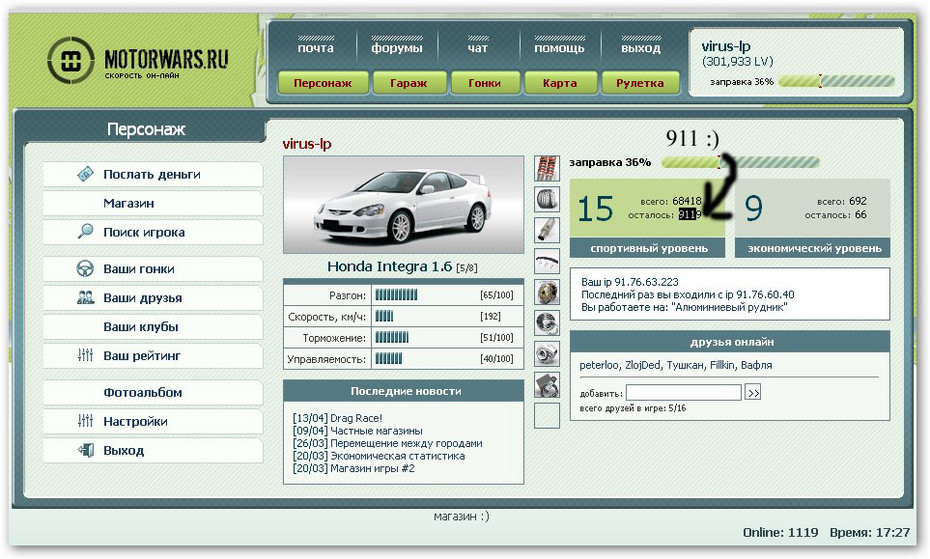Click Ваши друзья text link
The width and height of the screenshot is (930, 559).
pos(142,298)
